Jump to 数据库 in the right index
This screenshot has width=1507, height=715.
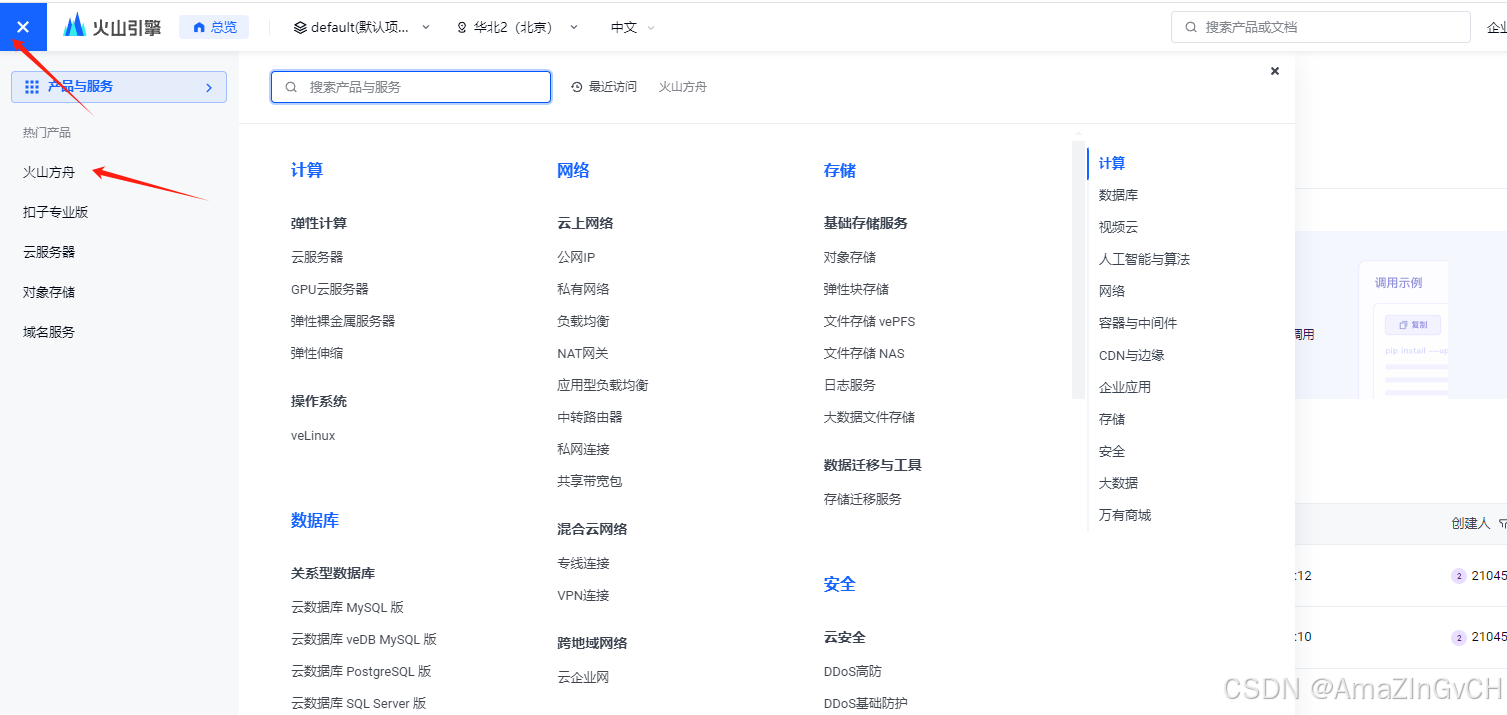tap(1118, 195)
